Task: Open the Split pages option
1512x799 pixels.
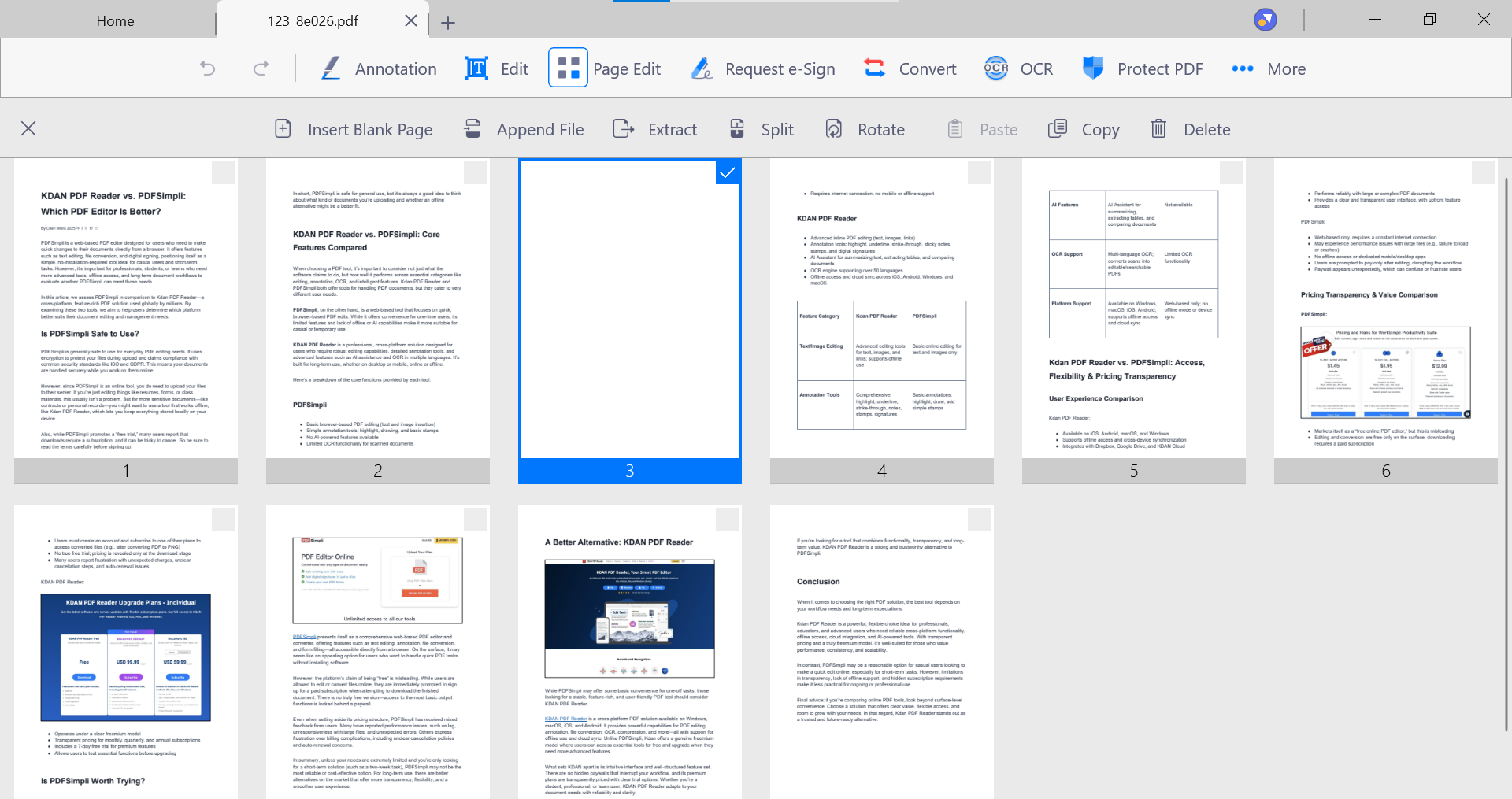Action: [762, 129]
